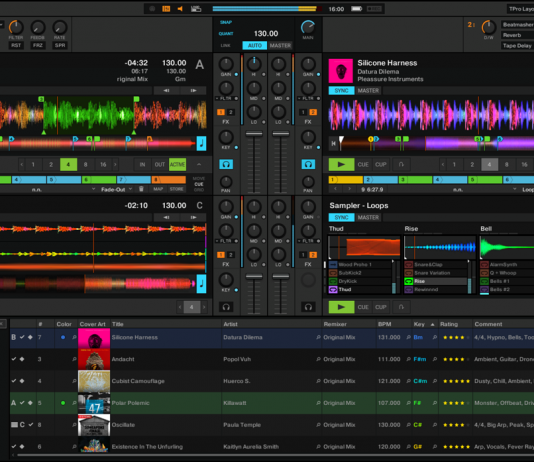Open Deck A Fade-Out cue type dropdown
This screenshot has height=462, width=534.
116,189
